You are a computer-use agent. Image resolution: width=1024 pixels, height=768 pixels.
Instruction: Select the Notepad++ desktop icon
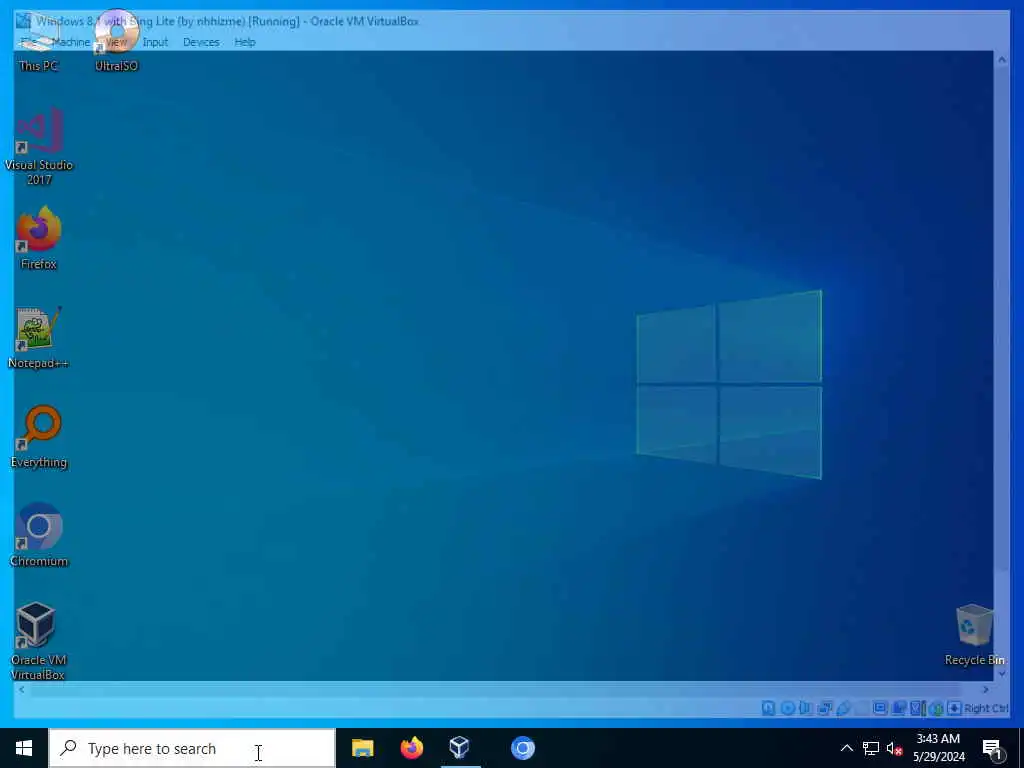[39, 338]
